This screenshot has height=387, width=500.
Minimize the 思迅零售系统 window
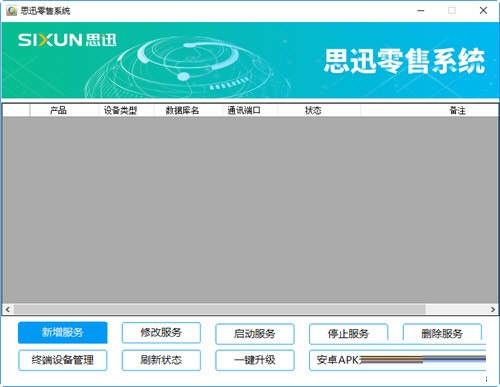(x=421, y=11)
